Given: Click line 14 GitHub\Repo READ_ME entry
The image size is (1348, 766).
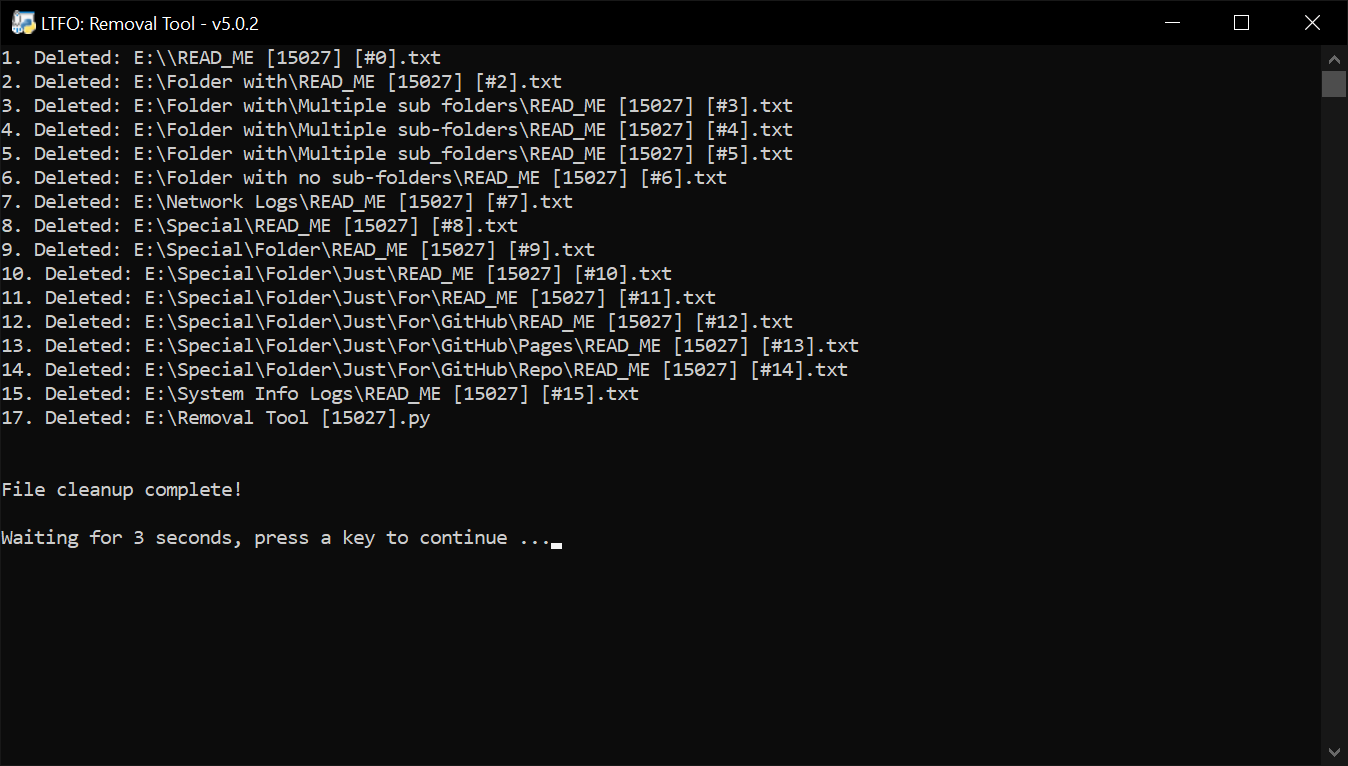Looking at the screenshot, I should (x=424, y=370).
